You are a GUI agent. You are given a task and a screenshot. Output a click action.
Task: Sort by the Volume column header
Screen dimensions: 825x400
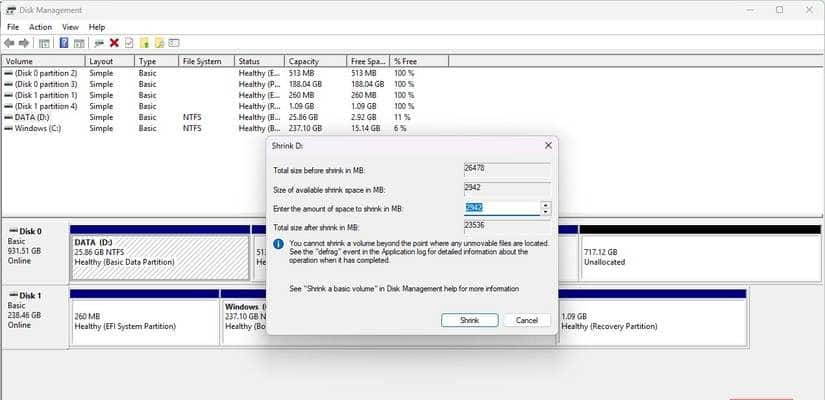[44, 61]
